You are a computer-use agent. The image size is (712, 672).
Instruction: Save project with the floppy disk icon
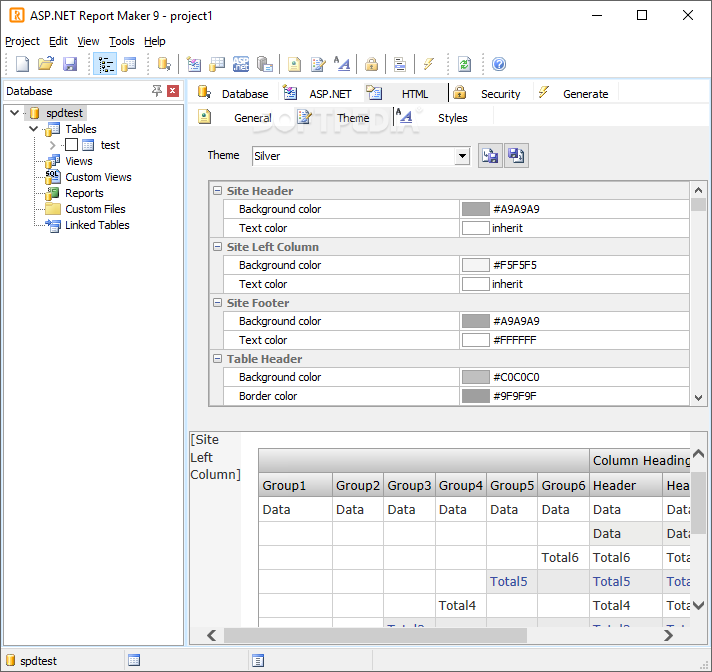(x=69, y=64)
